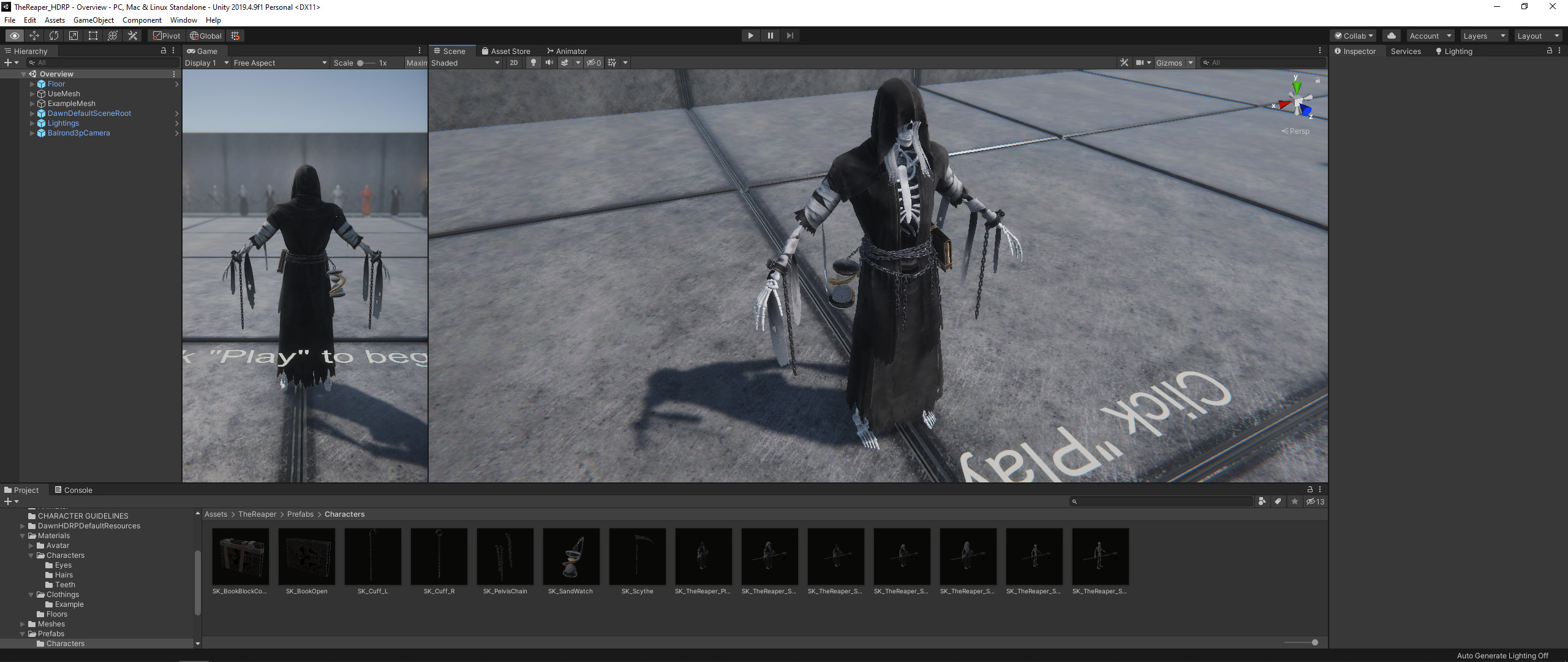
Task: Click the Scene search field
Action: coord(1263,63)
